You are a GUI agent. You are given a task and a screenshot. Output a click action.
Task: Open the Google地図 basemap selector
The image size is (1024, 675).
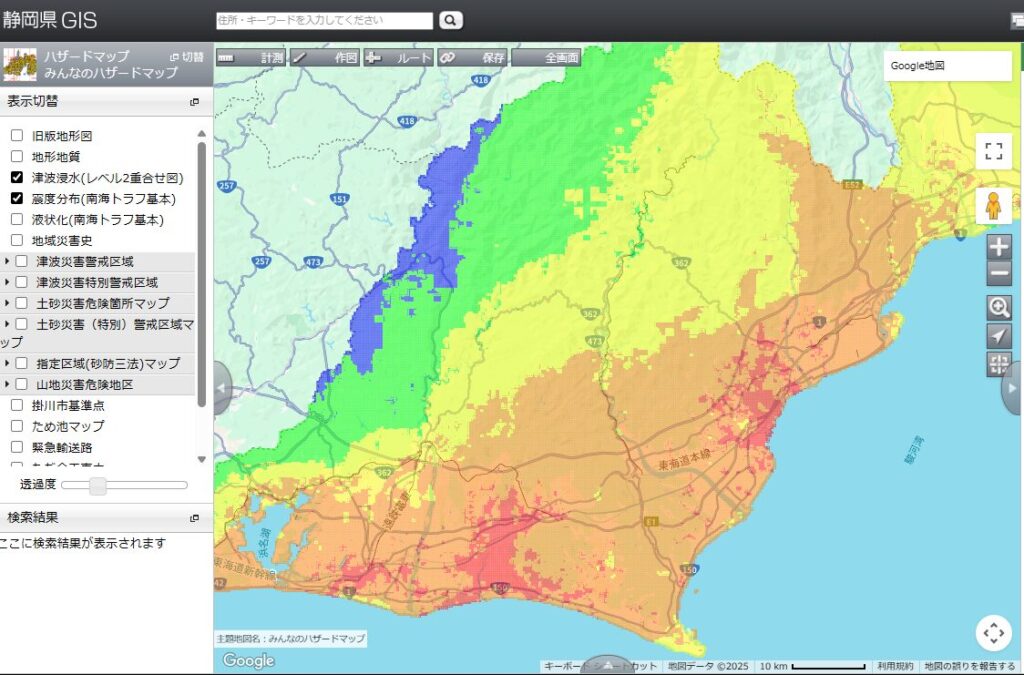[947, 66]
